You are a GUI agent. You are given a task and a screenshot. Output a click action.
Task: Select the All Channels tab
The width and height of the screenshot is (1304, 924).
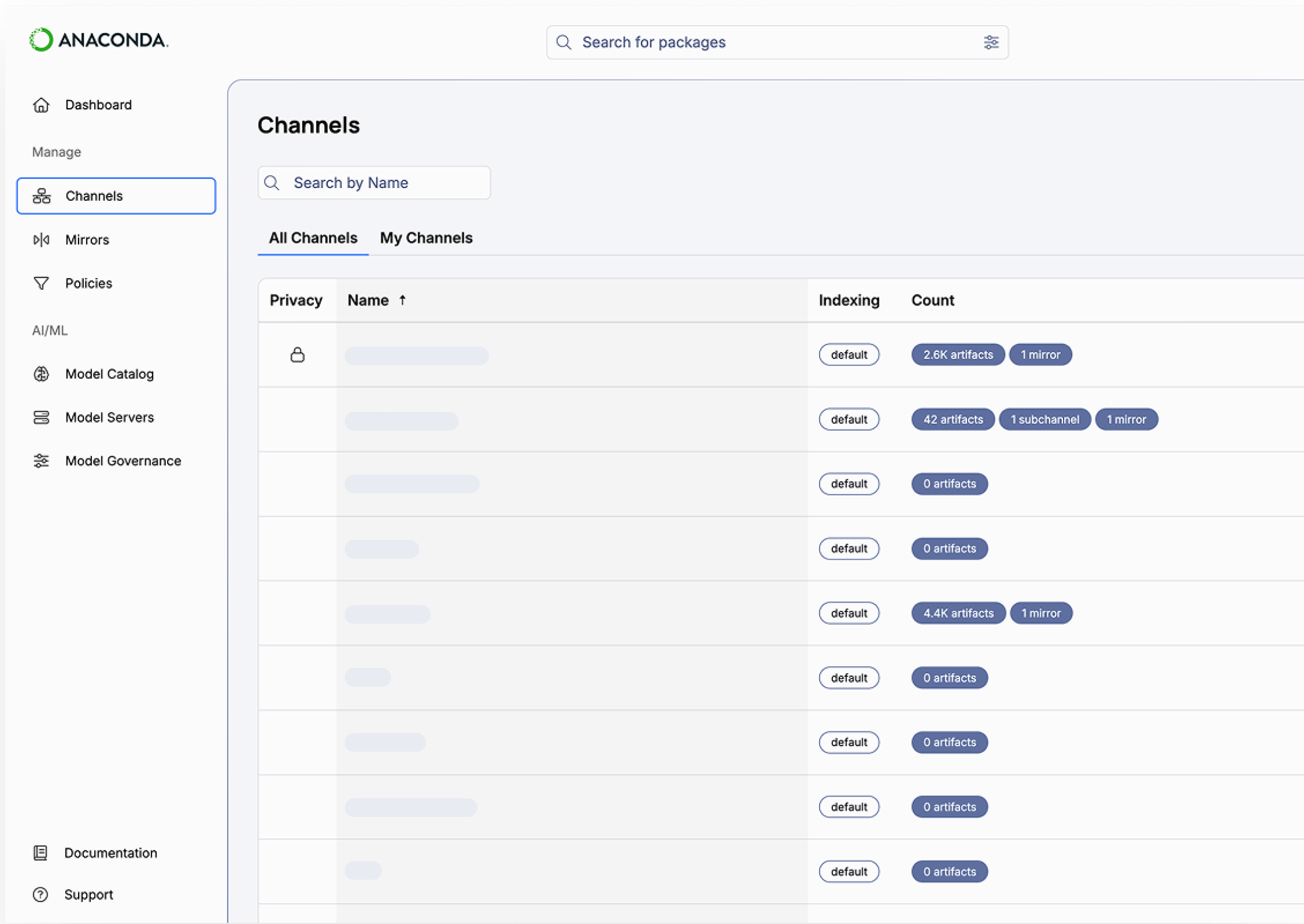point(313,238)
